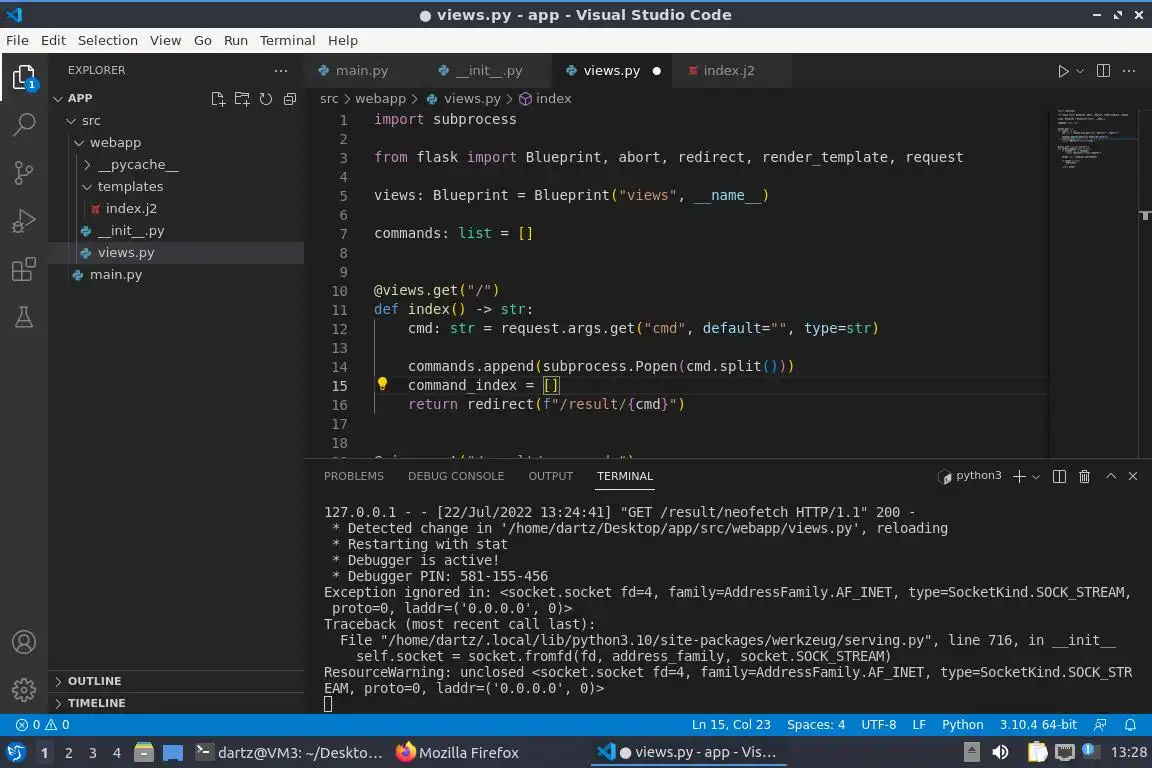Open the dartz@VM3 terminal taskbar item
Image resolution: width=1152 pixels, height=768 pixels.
pyautogui.click(x=289, y=753)
